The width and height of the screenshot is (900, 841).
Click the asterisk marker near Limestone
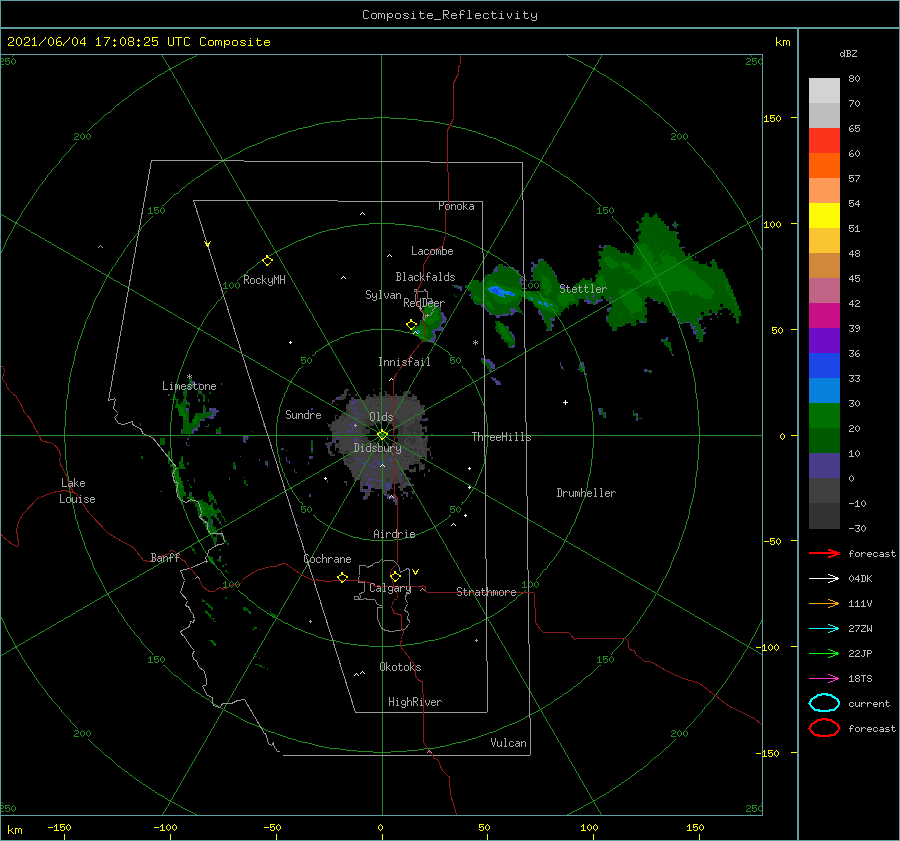189,377
